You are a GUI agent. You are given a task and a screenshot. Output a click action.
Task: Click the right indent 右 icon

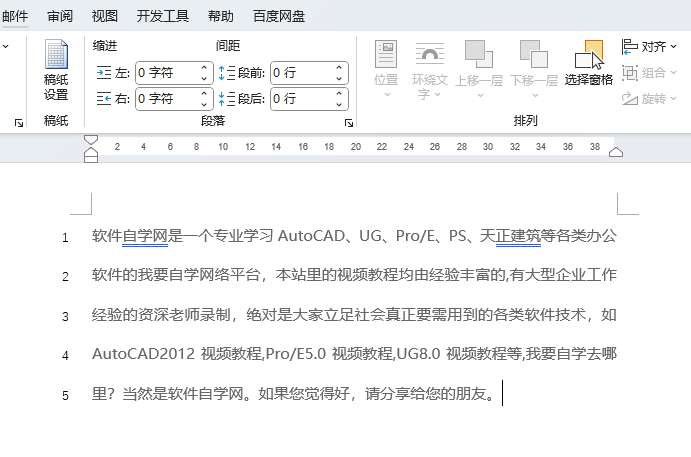click(x=104, y=99)
